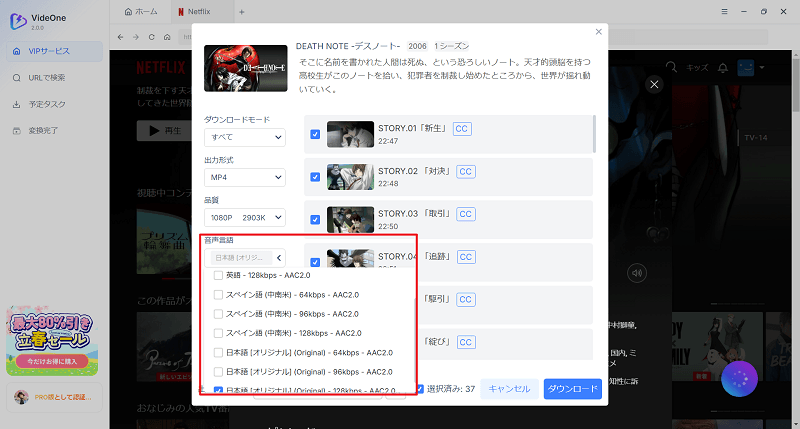Open the hamburger menu in title bar
The height and width of the screenshot is (429, 800).
click(x=724, y=11)
